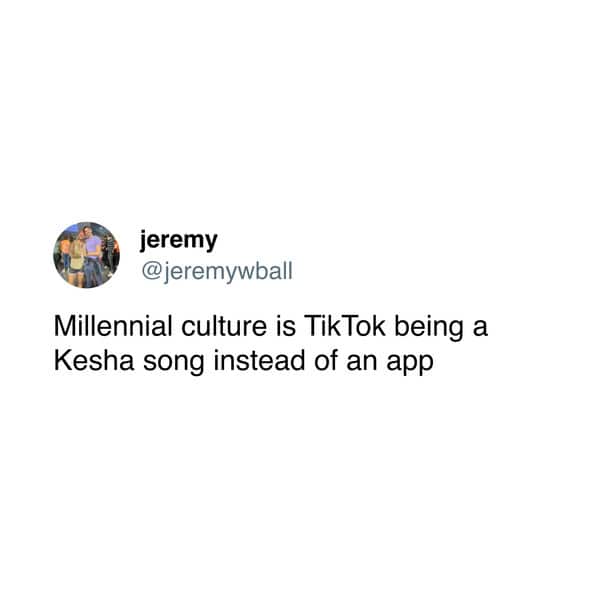Click the word "Millennial" in the tweet
The height and width of the screenshot is (599, 599).
coord(113,326)
